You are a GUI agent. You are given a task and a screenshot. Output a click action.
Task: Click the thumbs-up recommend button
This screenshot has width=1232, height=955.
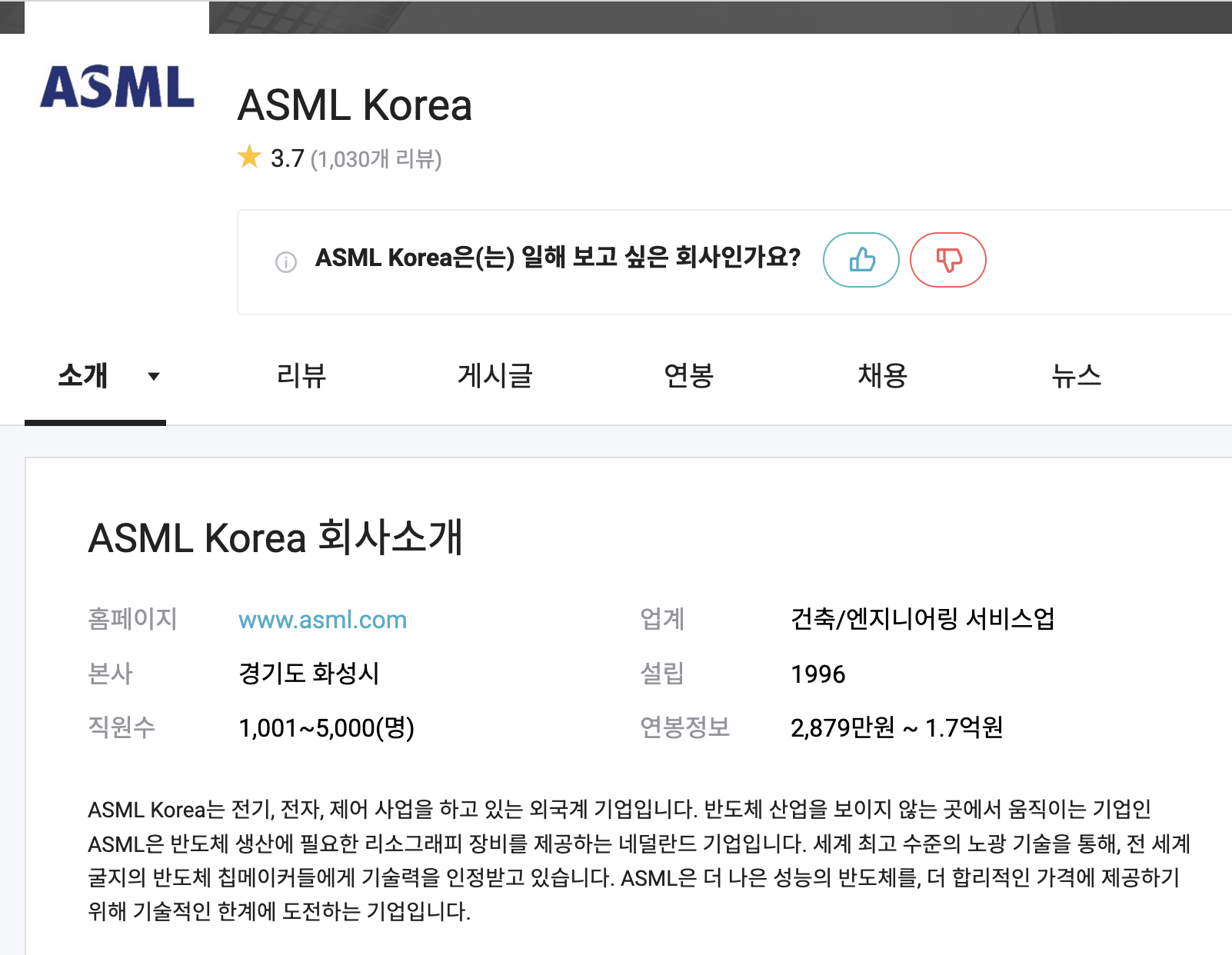pyautogui.click(x=861, y=260)
